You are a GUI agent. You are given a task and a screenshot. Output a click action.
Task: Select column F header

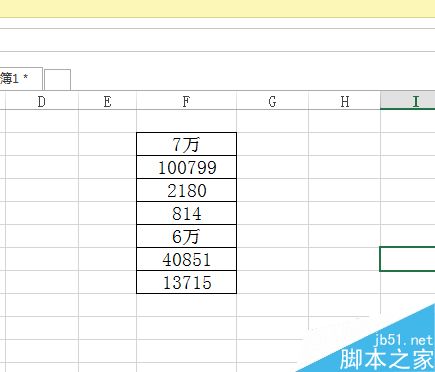tap(186, 101)
